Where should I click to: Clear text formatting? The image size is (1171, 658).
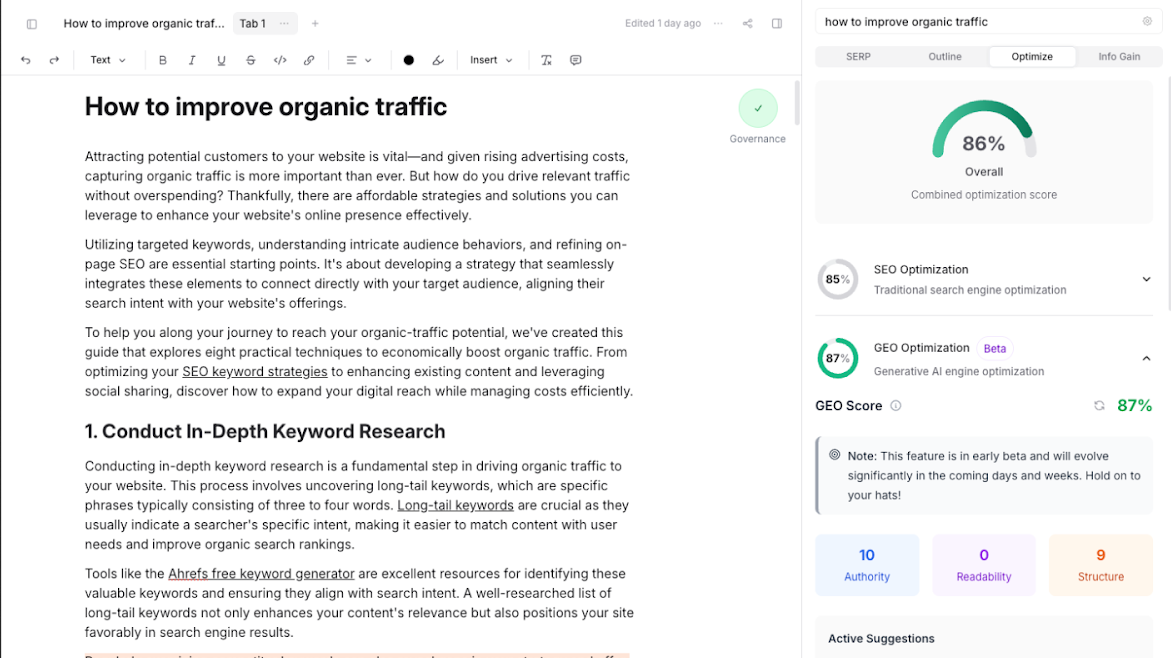pos(546,60)
